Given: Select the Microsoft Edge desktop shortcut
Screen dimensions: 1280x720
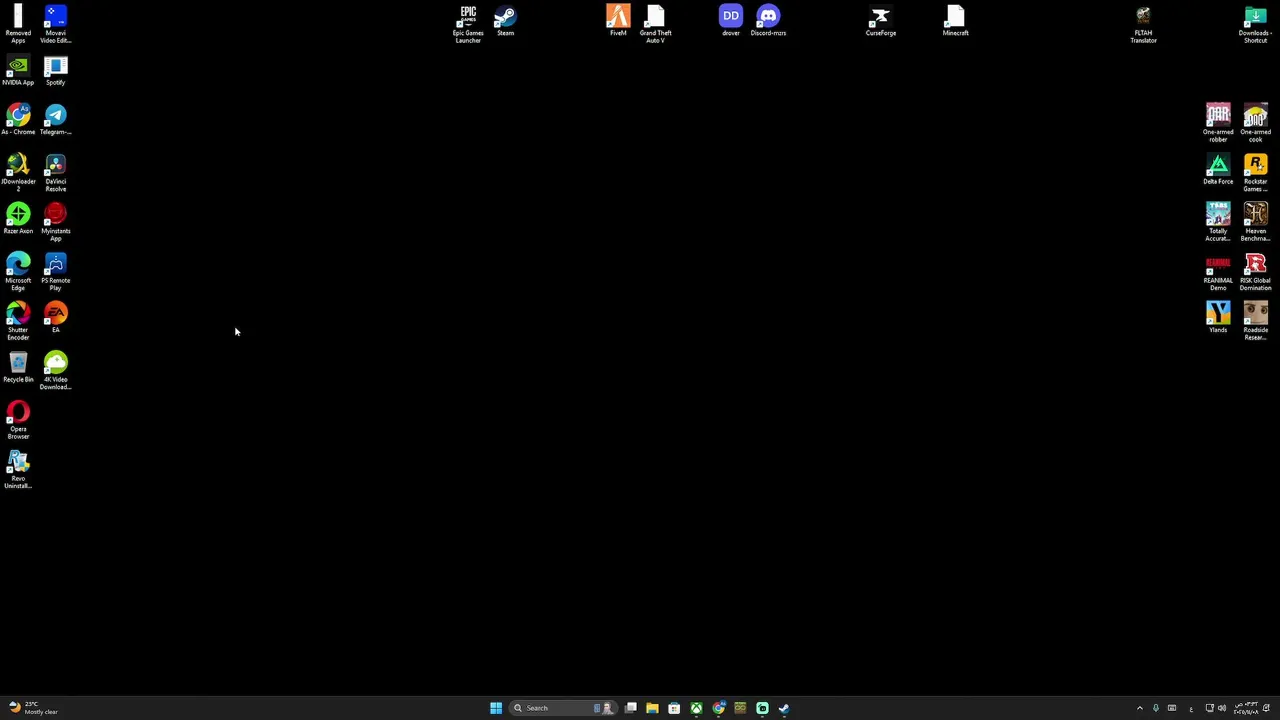Looking at the screenshot, I should click(18, 271).
